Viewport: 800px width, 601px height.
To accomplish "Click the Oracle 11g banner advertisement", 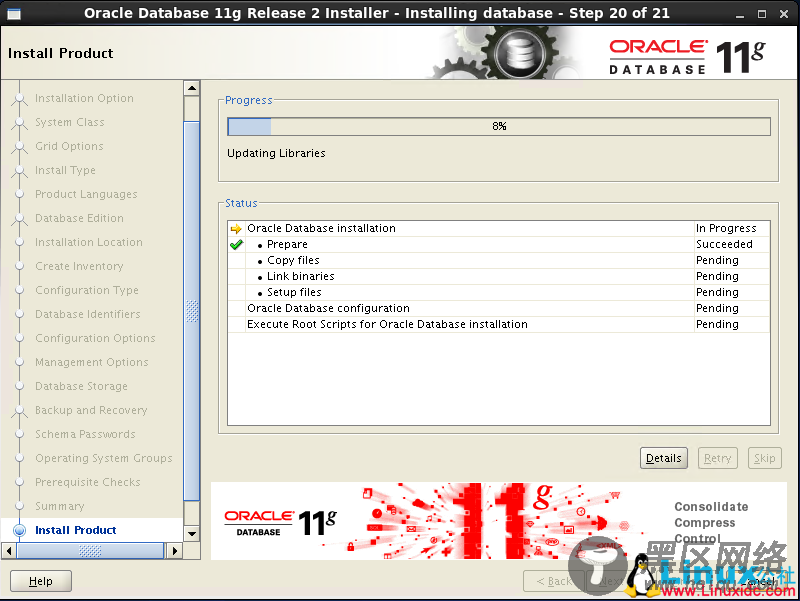I will 498,521.
